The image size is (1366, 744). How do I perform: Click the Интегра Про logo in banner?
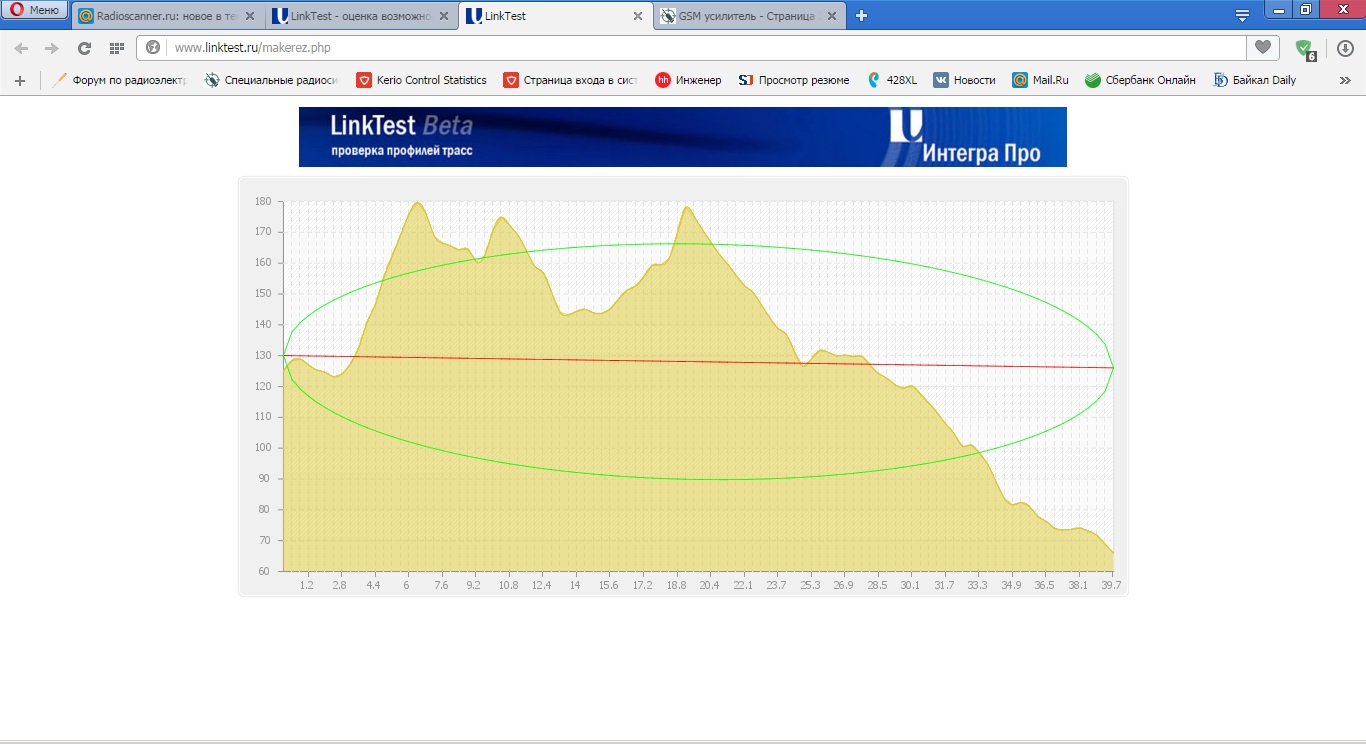(x=965, y=137)
